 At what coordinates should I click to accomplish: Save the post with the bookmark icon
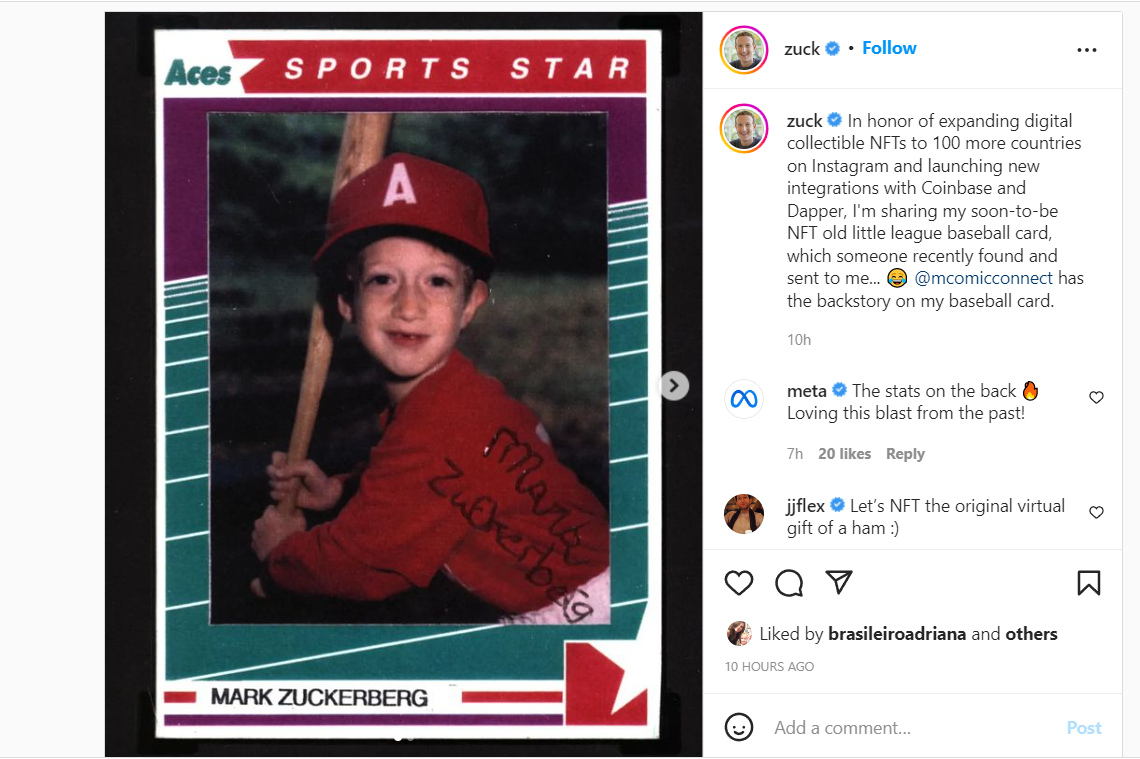pos(1088,583)
